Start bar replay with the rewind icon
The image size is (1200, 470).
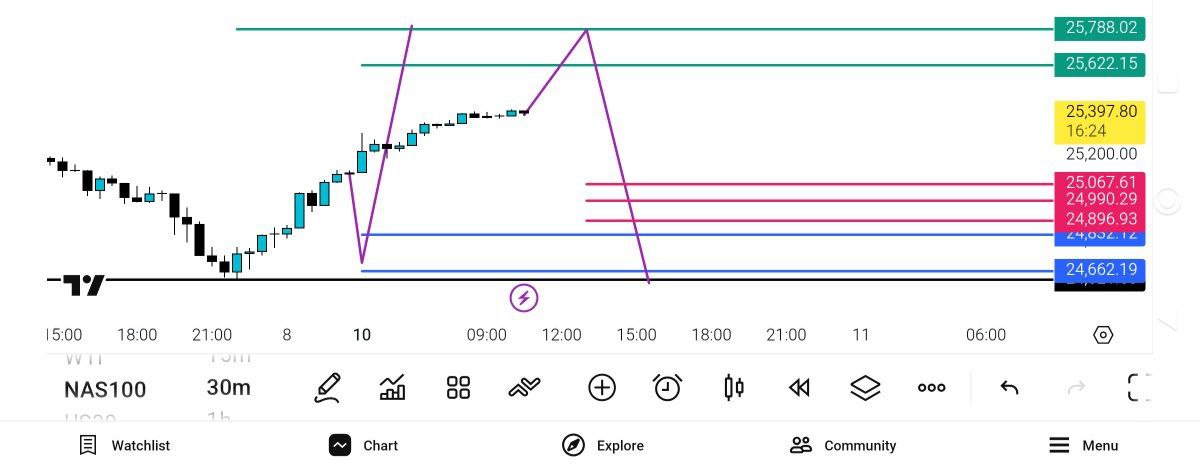point(799,387)
